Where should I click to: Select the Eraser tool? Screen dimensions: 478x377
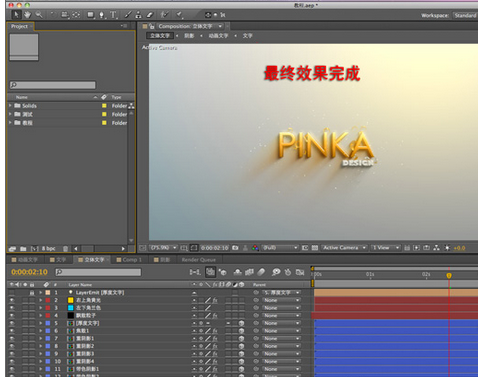coord(150,14)
